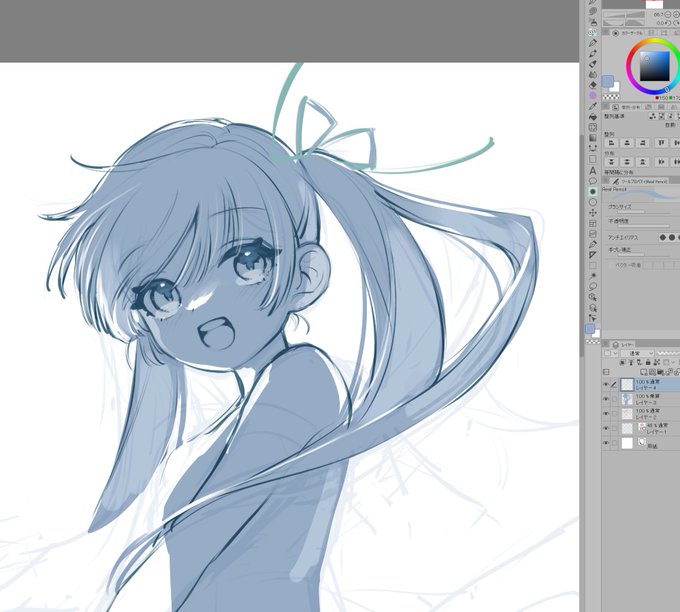Viewport: 680px width, 612px height.
Task: Zoom in in the Navigator panel
Action: click(x=676, y=15)
